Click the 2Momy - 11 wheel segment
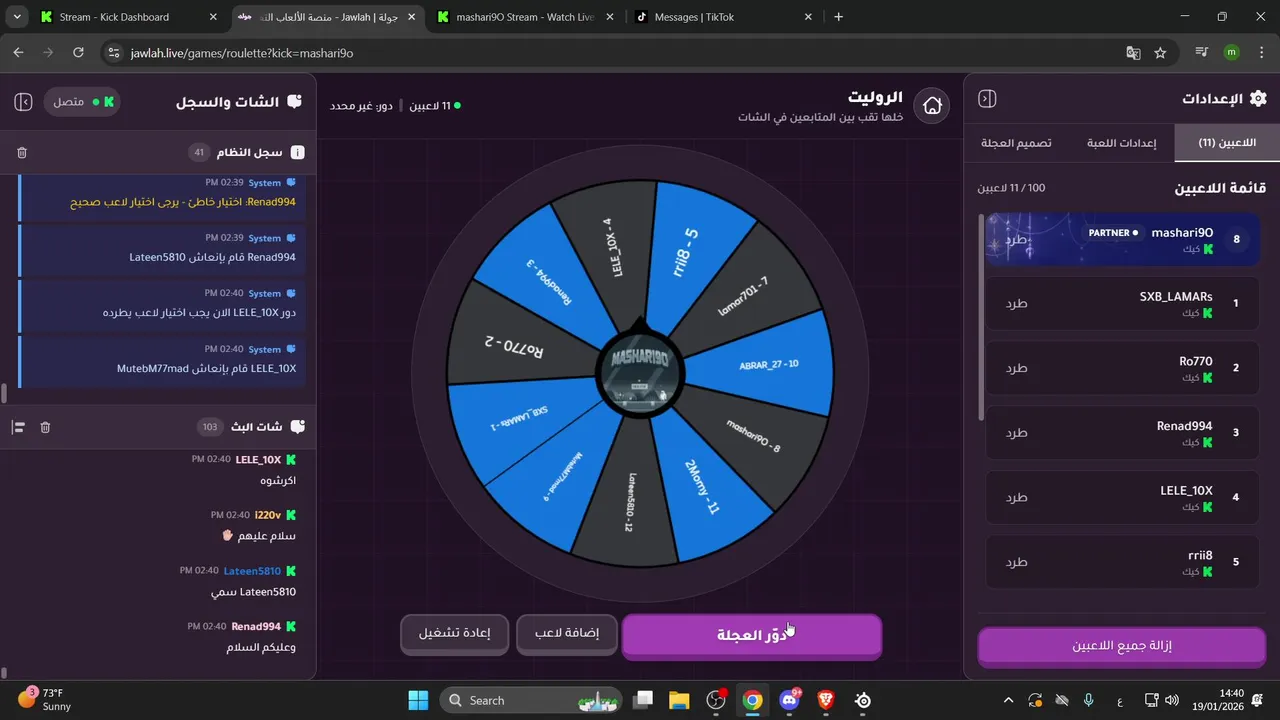The image size is (1280, 720). point(702,487)
